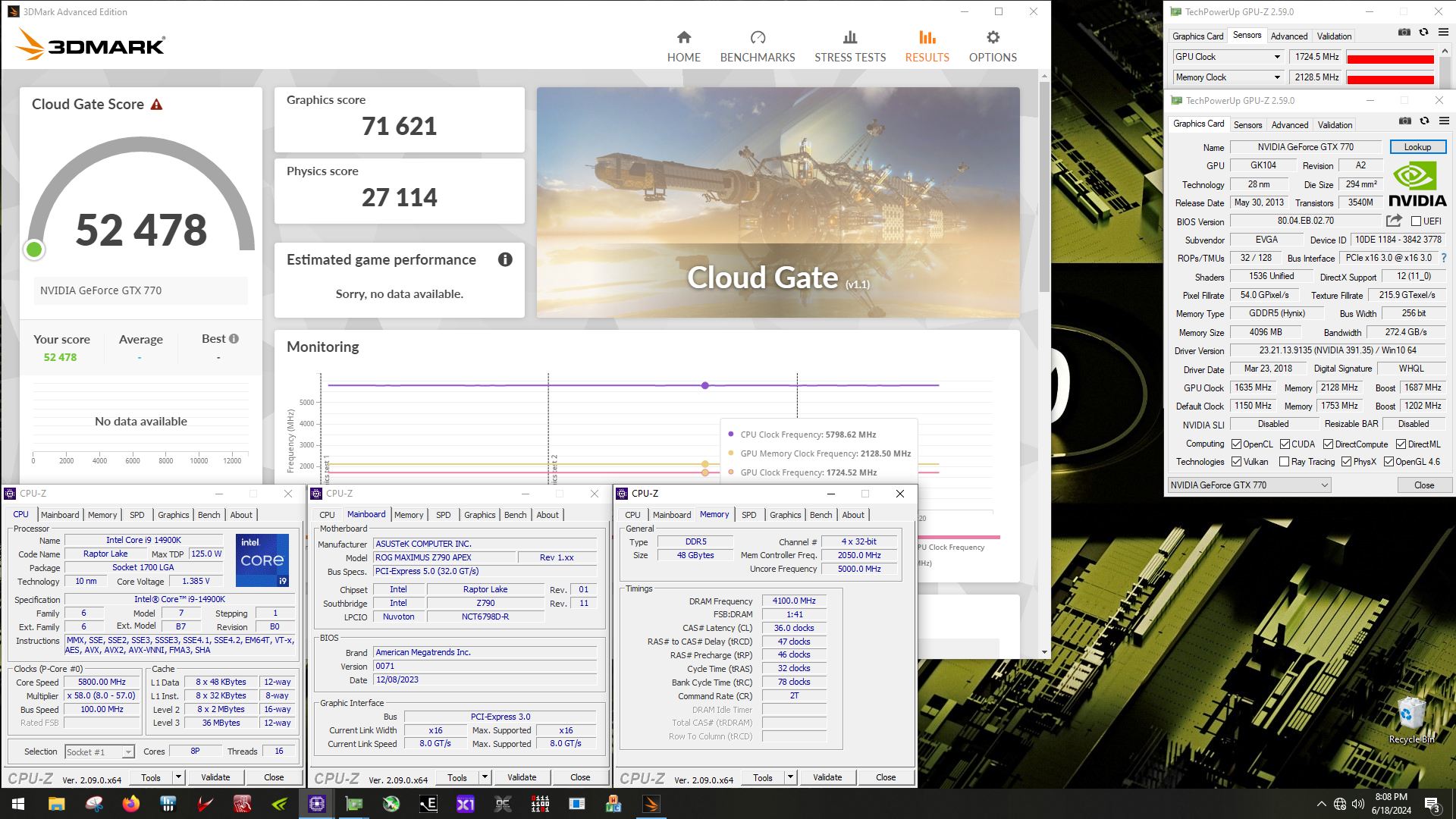The image size is (1456, 819).
Task: Toggle the CUDA checkbox
Action: click(x=1285, y=444)
